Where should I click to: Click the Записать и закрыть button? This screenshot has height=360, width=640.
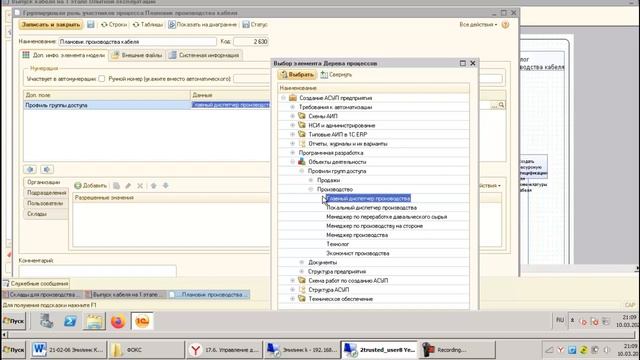click(x=51, y=24)
